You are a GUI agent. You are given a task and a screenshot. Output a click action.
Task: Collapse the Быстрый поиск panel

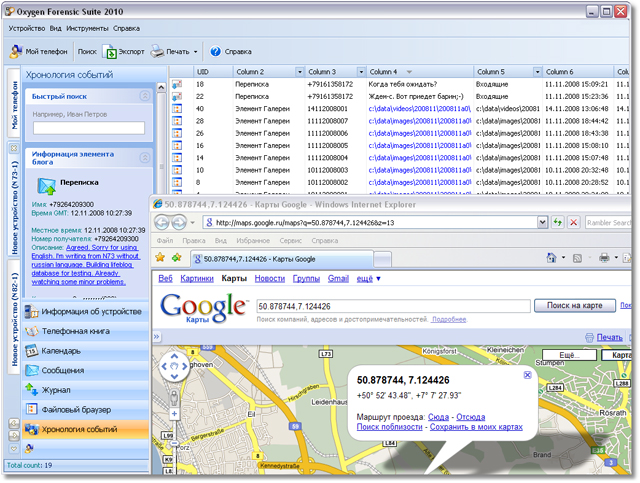pos(144,96)
